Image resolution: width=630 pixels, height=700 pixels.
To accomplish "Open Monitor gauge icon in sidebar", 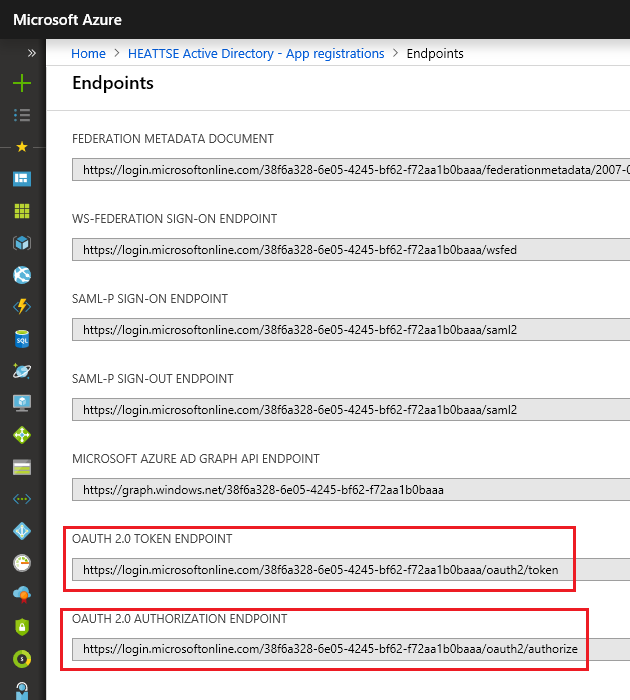I will [21, 563].
